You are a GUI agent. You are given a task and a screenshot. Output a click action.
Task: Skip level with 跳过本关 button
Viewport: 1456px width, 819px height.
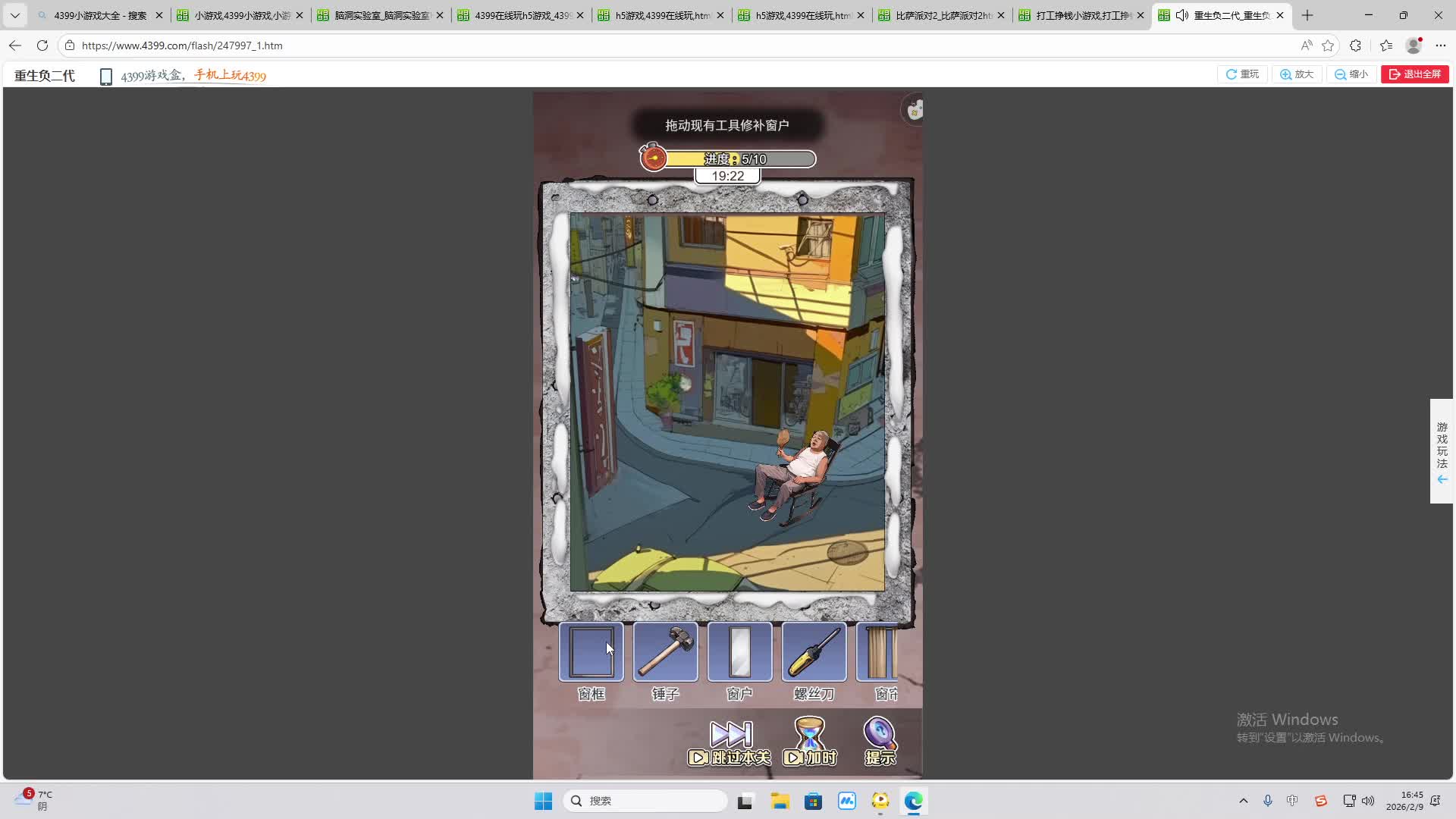730,742
